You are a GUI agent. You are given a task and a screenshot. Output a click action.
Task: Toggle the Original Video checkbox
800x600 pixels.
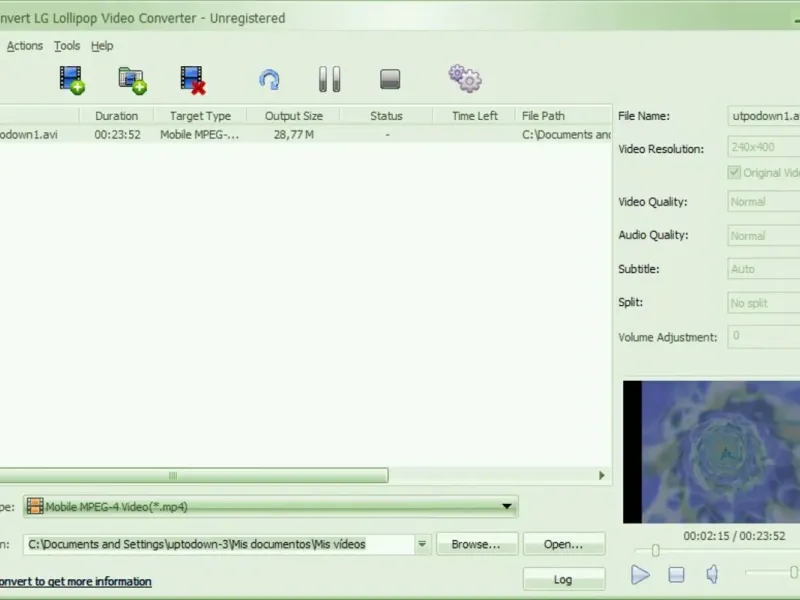[x=734, y=172]
